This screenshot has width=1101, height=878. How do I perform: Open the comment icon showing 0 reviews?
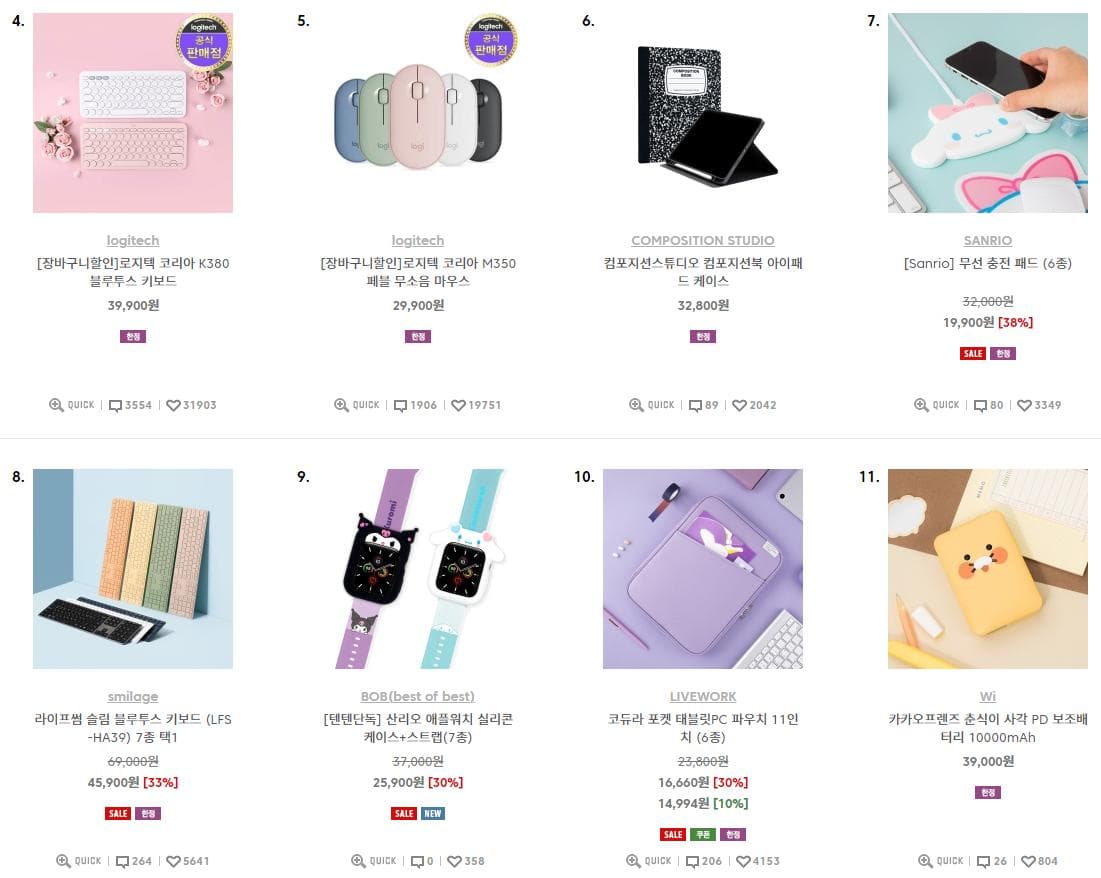[x=417, y=860]
